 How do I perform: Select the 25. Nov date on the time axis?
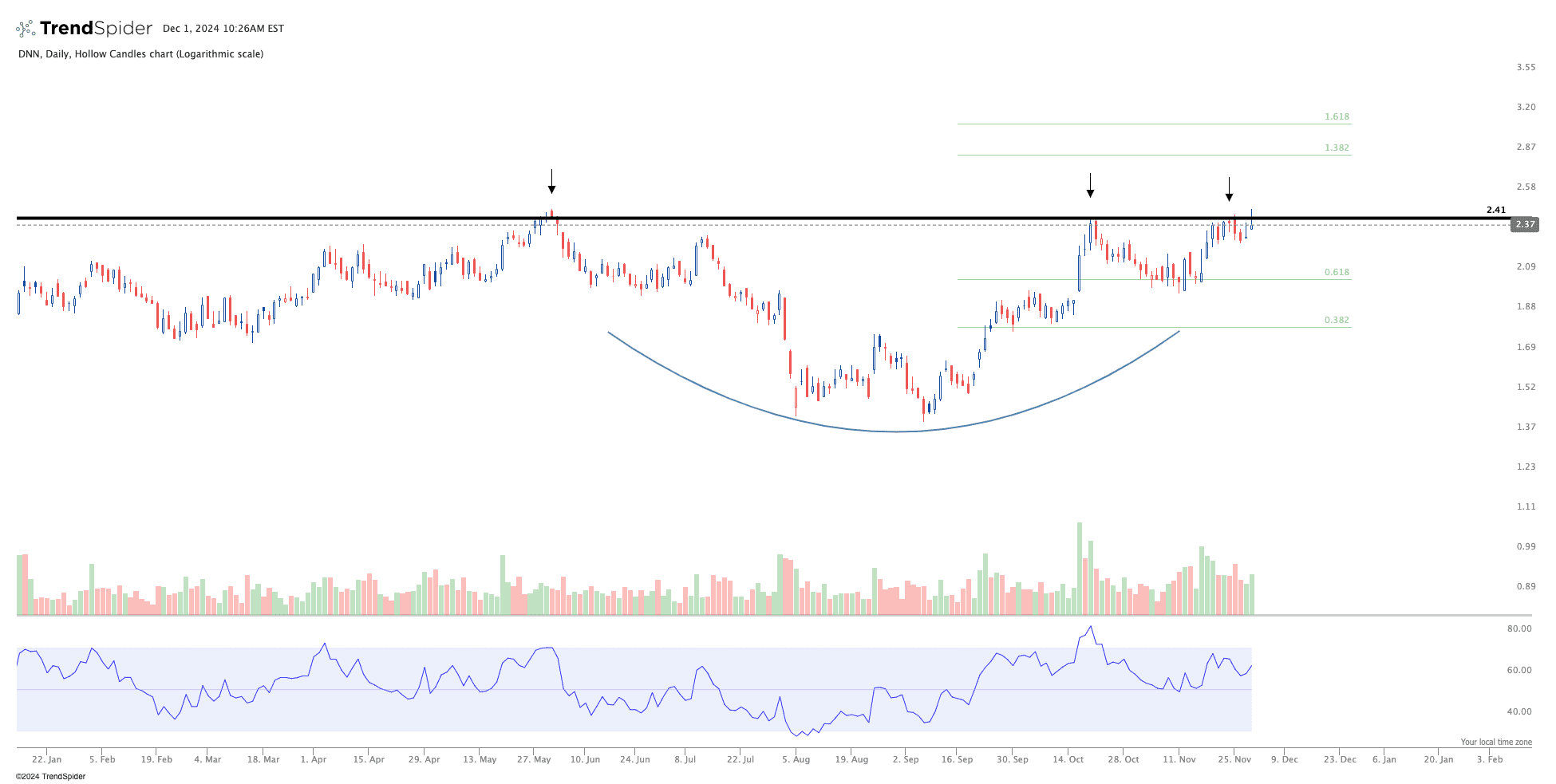point(1234,759)
